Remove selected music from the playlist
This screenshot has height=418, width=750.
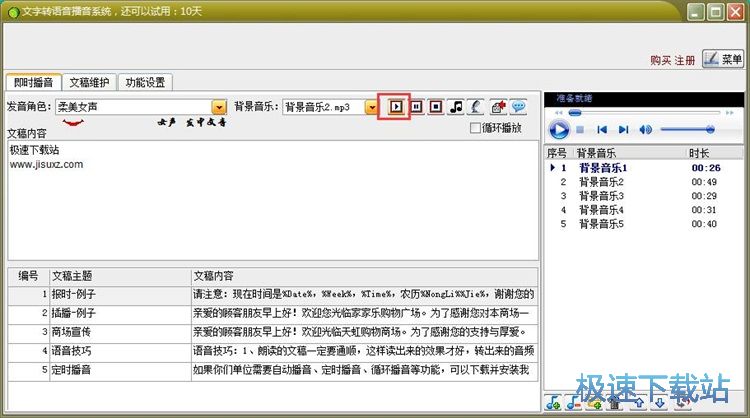tap(574, 403)
